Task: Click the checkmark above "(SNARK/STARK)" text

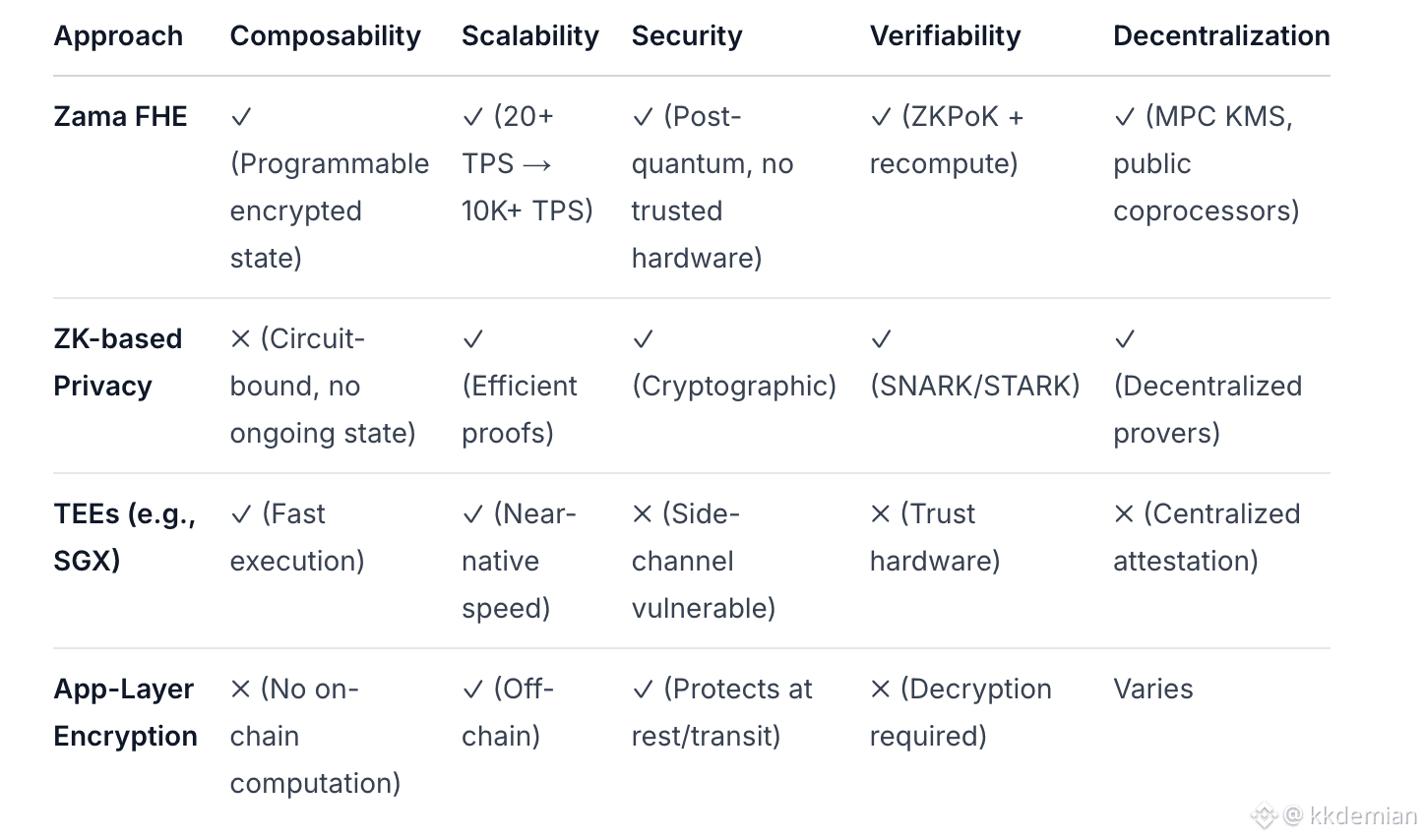Action: click(881, 340)
